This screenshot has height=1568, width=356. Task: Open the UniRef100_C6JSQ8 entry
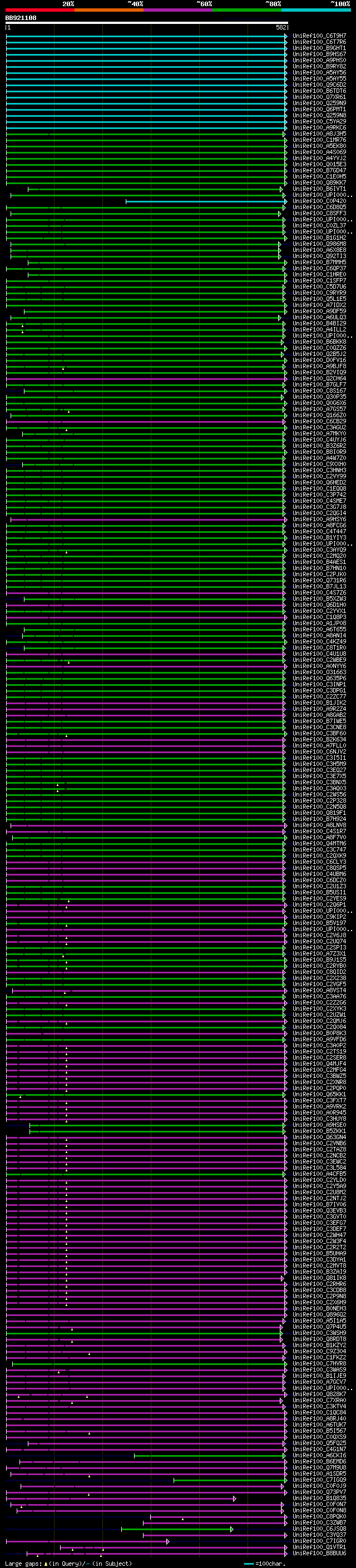point(319,1529)
